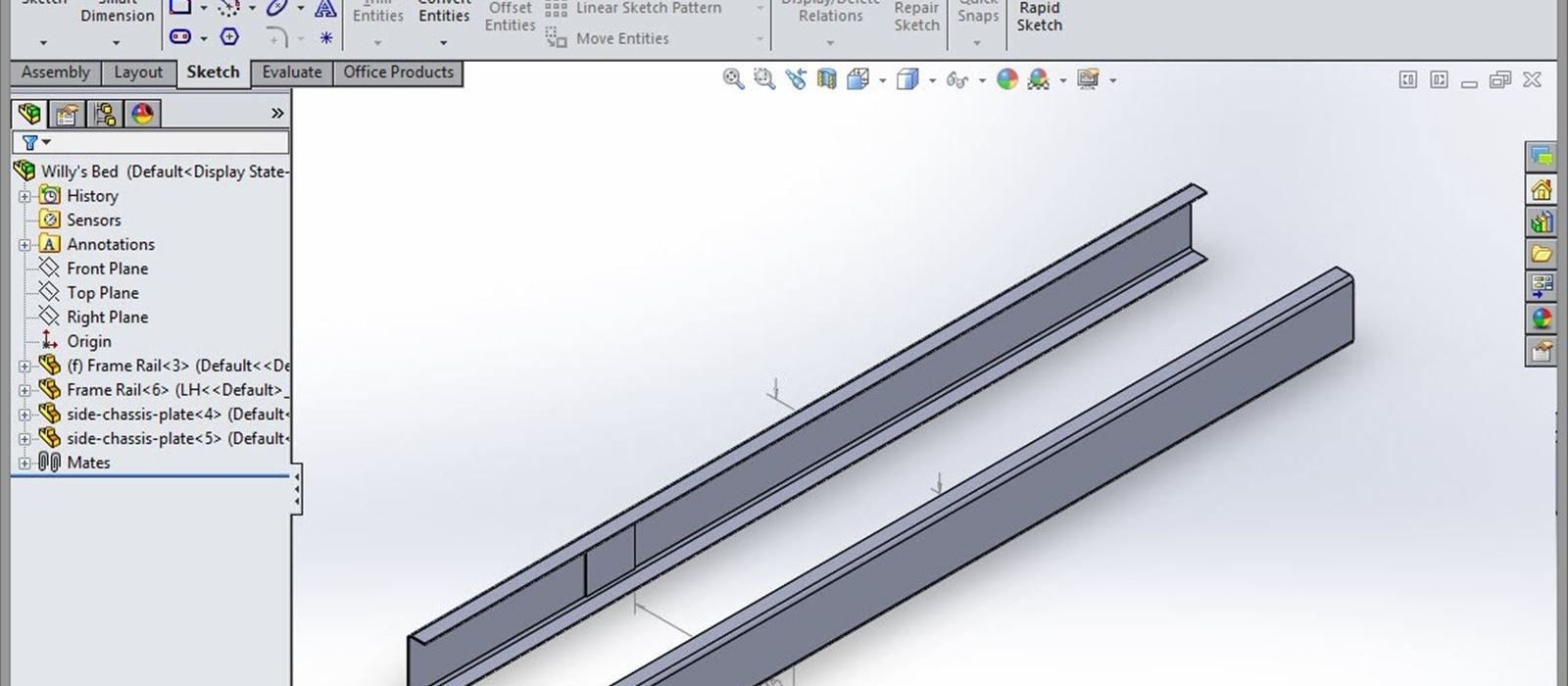This screenshot has width=1568, height=686.
Task: Select the Sketch Fillet tool
Action: point(277,37)
